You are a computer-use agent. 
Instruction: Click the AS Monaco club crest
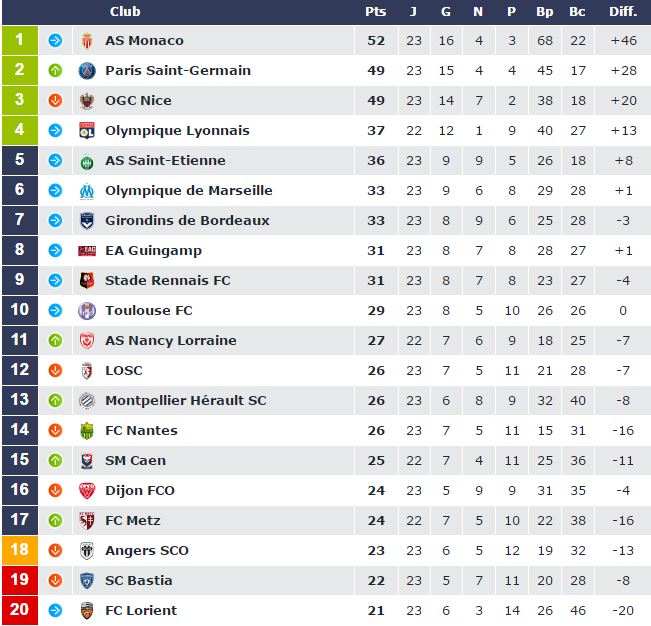click(87, 41)
